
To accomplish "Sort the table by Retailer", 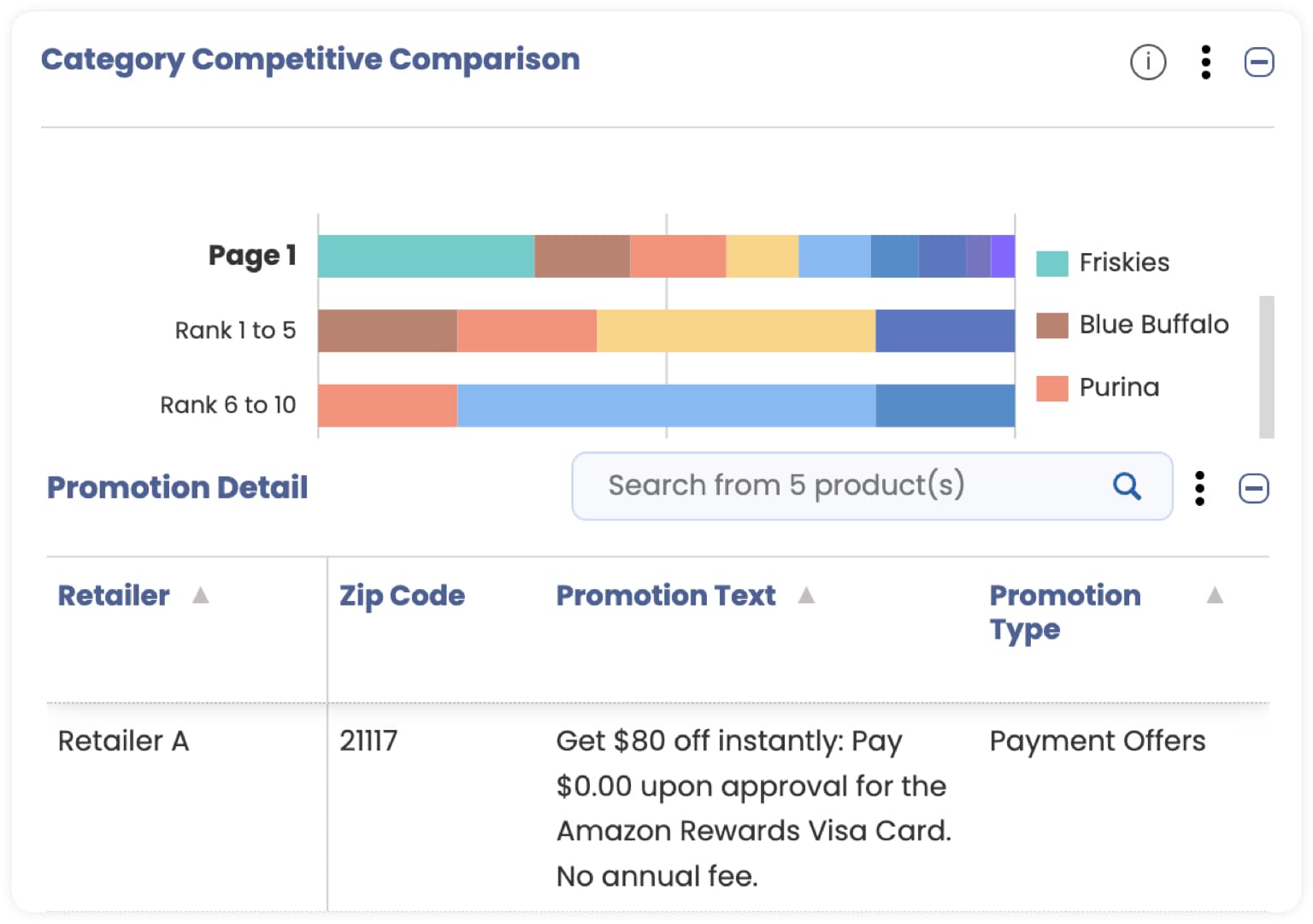I will coord(201,595).
